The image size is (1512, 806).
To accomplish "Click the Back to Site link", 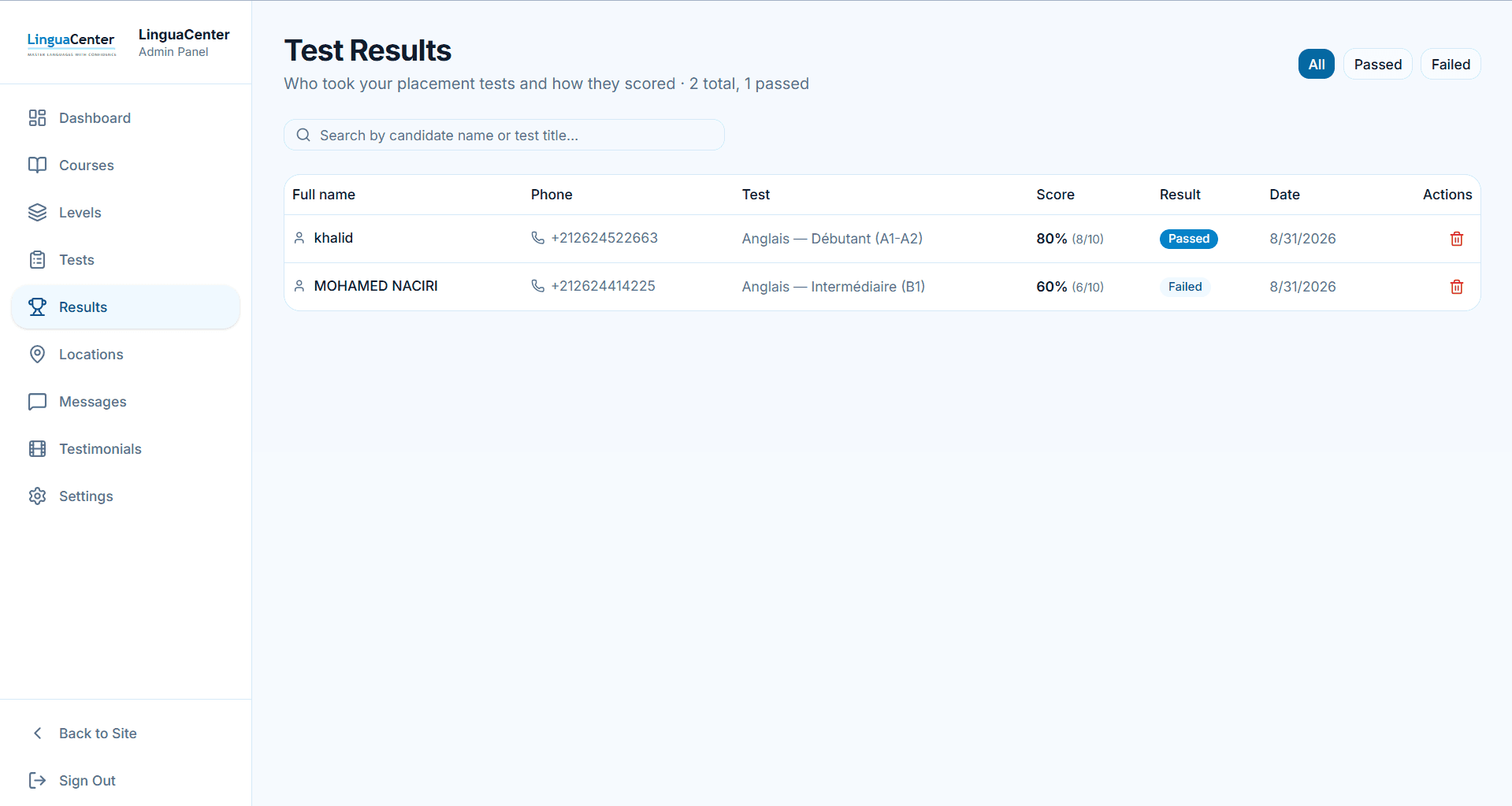I will click(x=126, y=734).
